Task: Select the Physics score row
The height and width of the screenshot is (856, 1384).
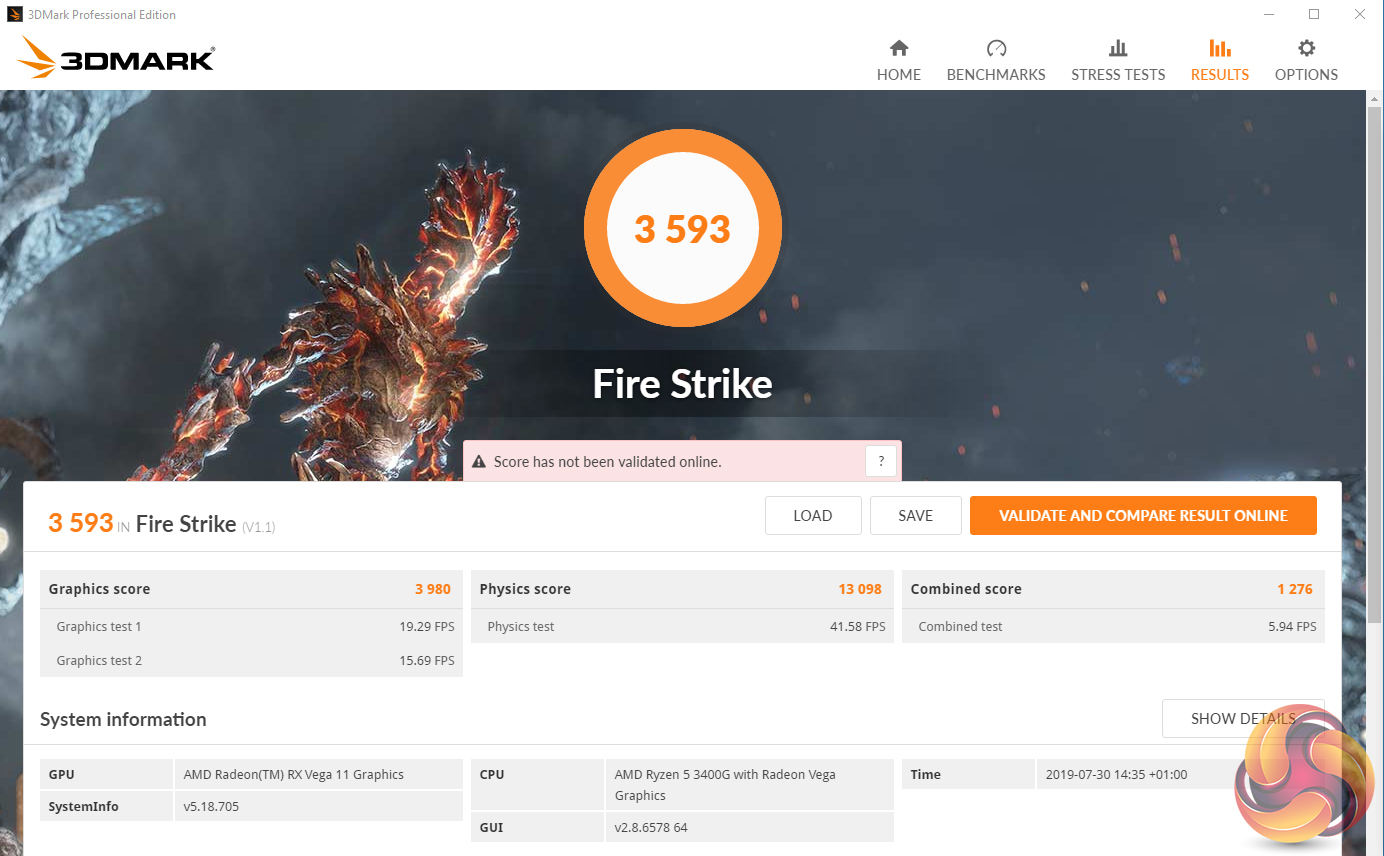Action: click(680, 589)
